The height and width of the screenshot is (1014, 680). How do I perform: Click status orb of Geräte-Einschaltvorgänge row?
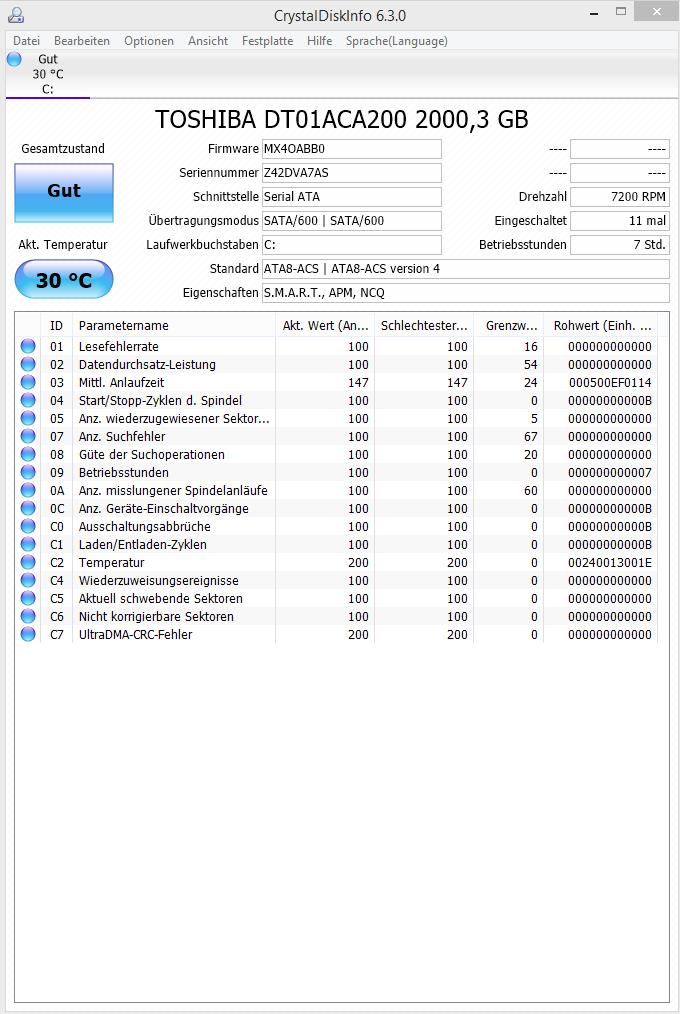pyautogui.click(x=28, y=508)
